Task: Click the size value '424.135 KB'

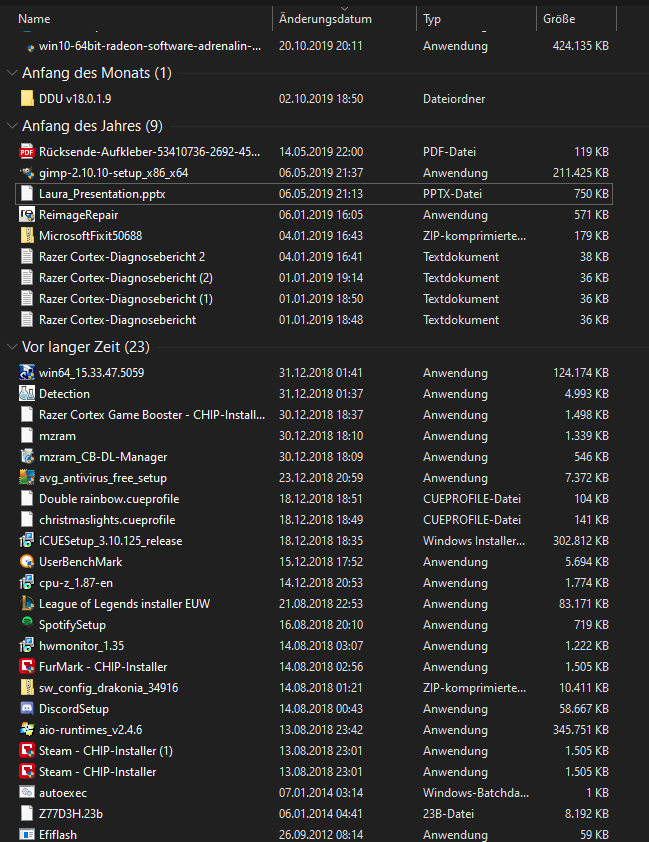Action: click(x=581, y=46)
